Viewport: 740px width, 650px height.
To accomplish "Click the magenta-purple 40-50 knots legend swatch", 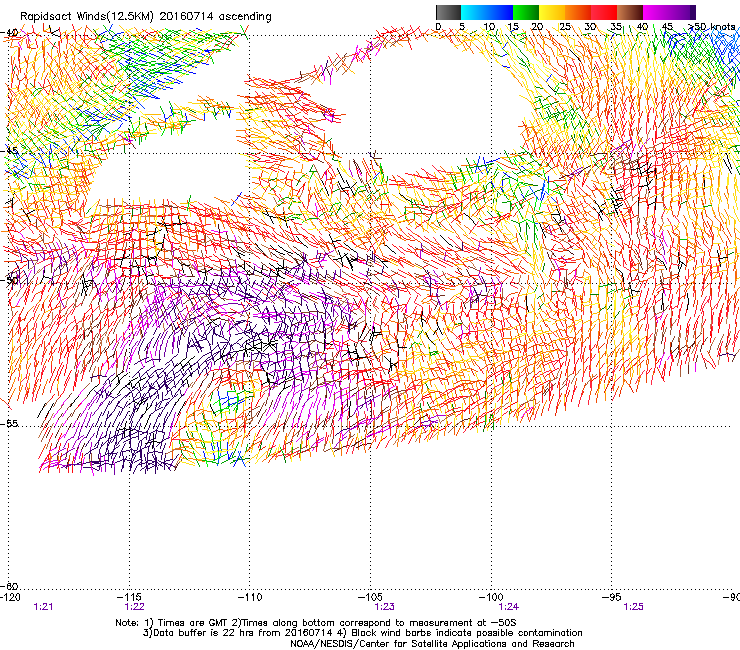I will [669, 12].
